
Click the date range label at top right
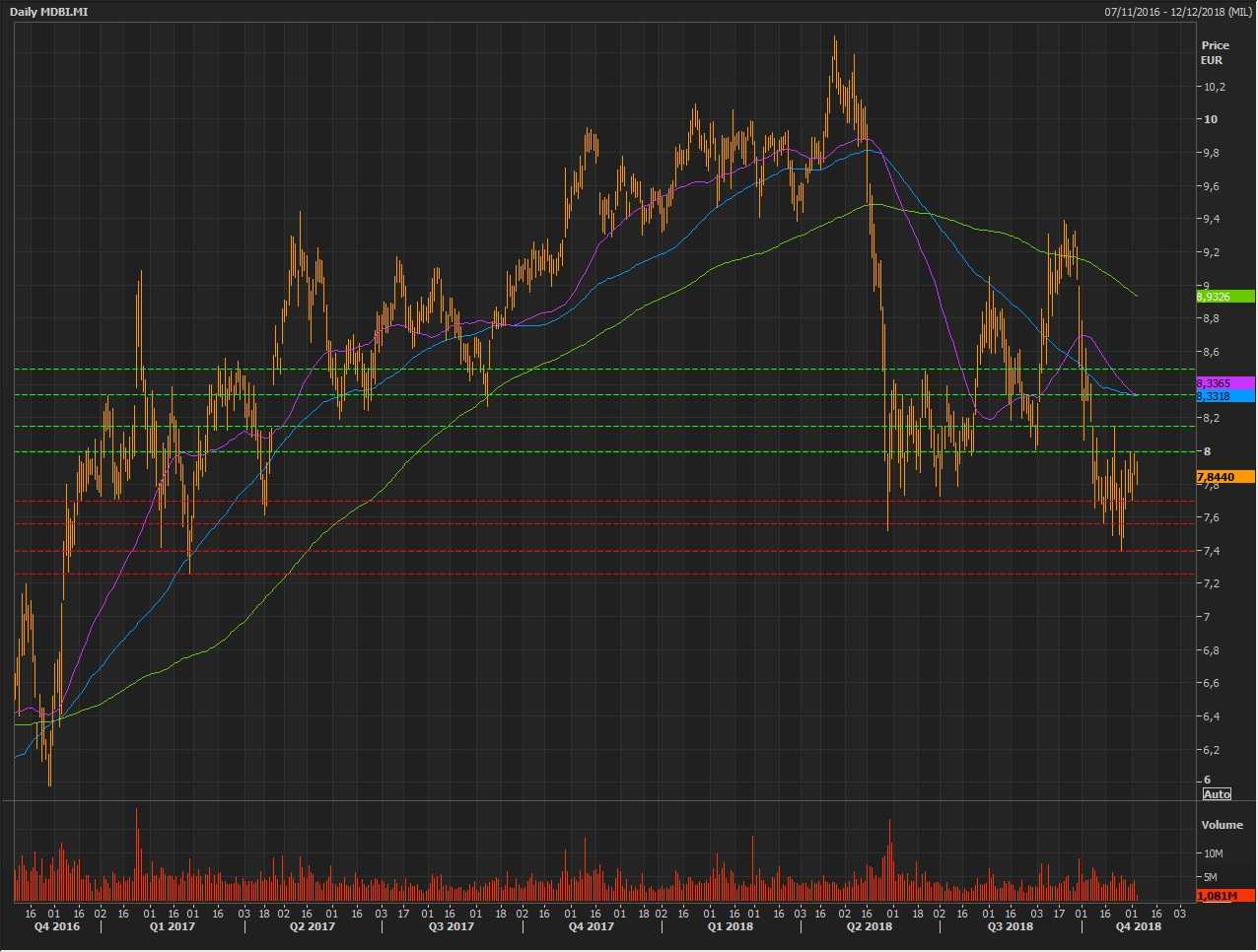coord(1177,12)
